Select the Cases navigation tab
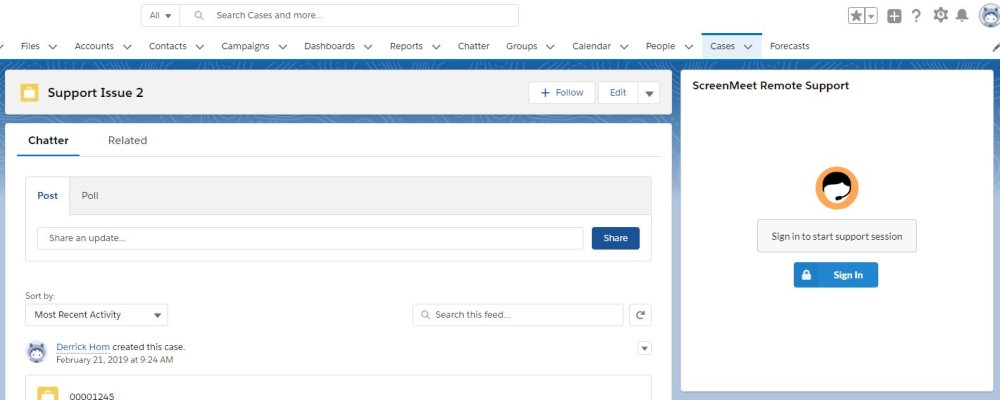 pos(723,46)
